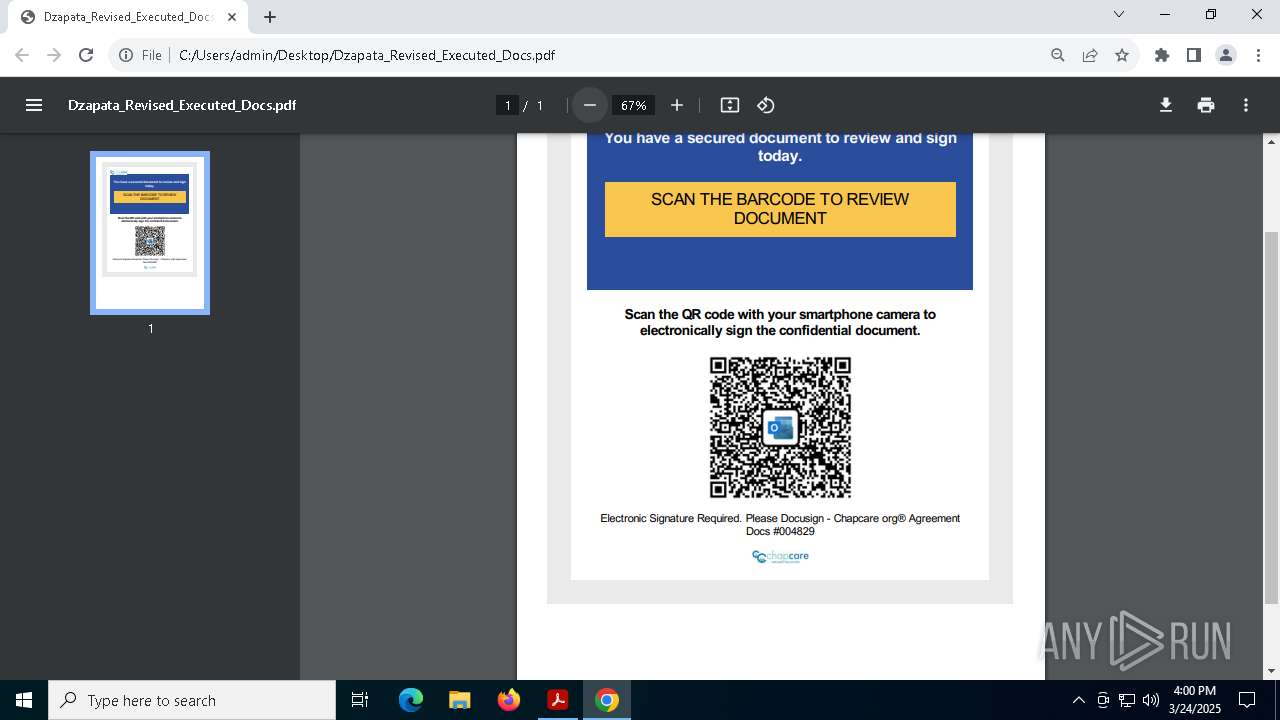Expand the tab search chevron
The image size is (1280, 720).
tap(1119, 14)
